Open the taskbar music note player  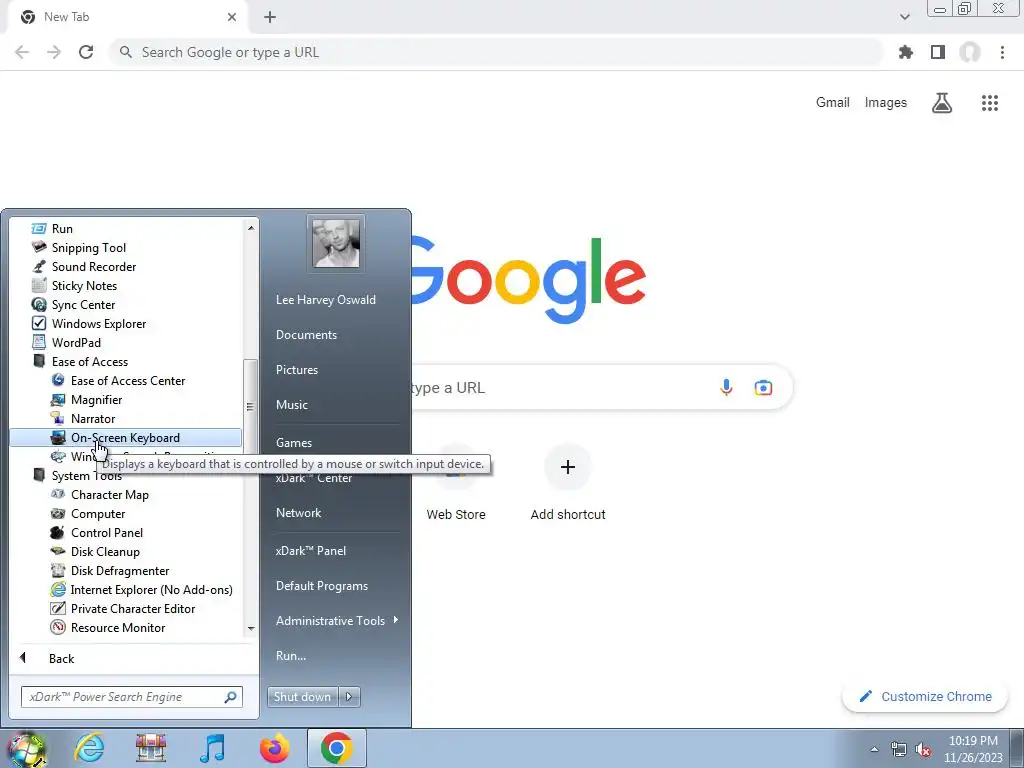[x=212, y=748]
